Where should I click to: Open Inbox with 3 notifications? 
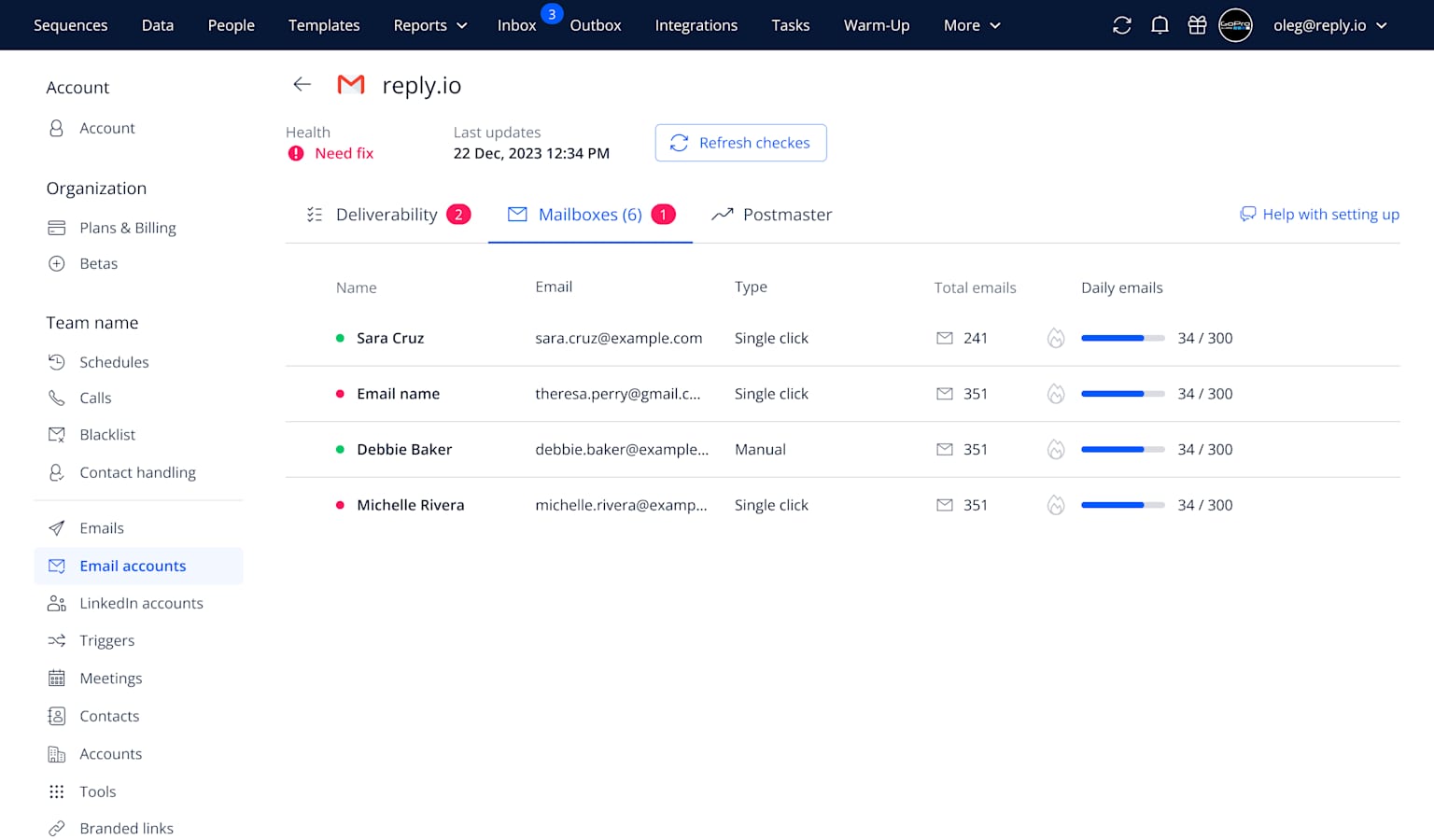point(516,25)
